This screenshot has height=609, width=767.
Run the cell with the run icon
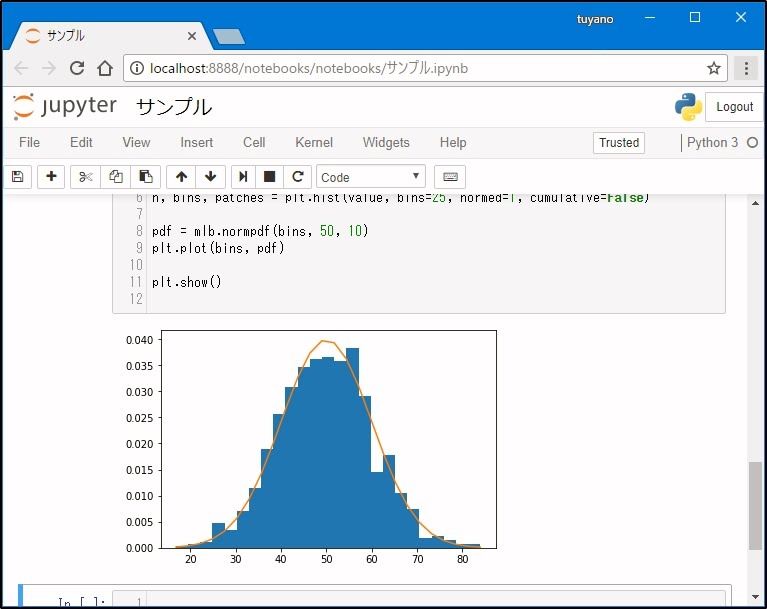pyautogui.click(x=245, y=177)
